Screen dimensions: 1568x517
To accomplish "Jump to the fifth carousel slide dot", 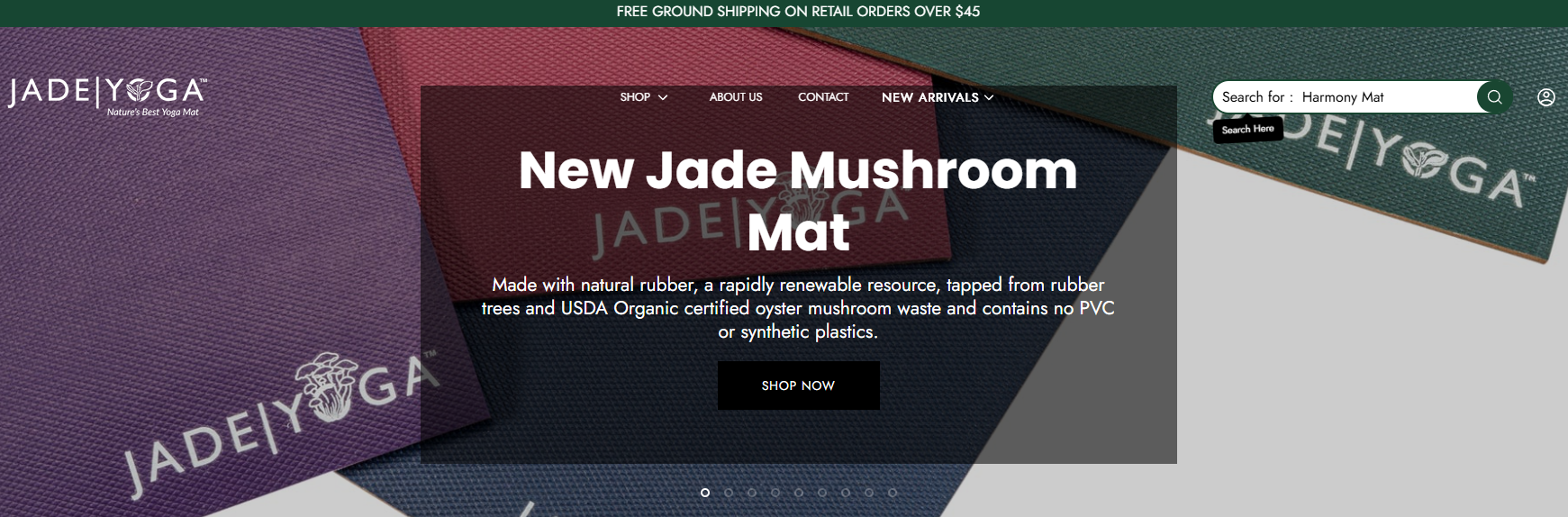I will 799,493.
